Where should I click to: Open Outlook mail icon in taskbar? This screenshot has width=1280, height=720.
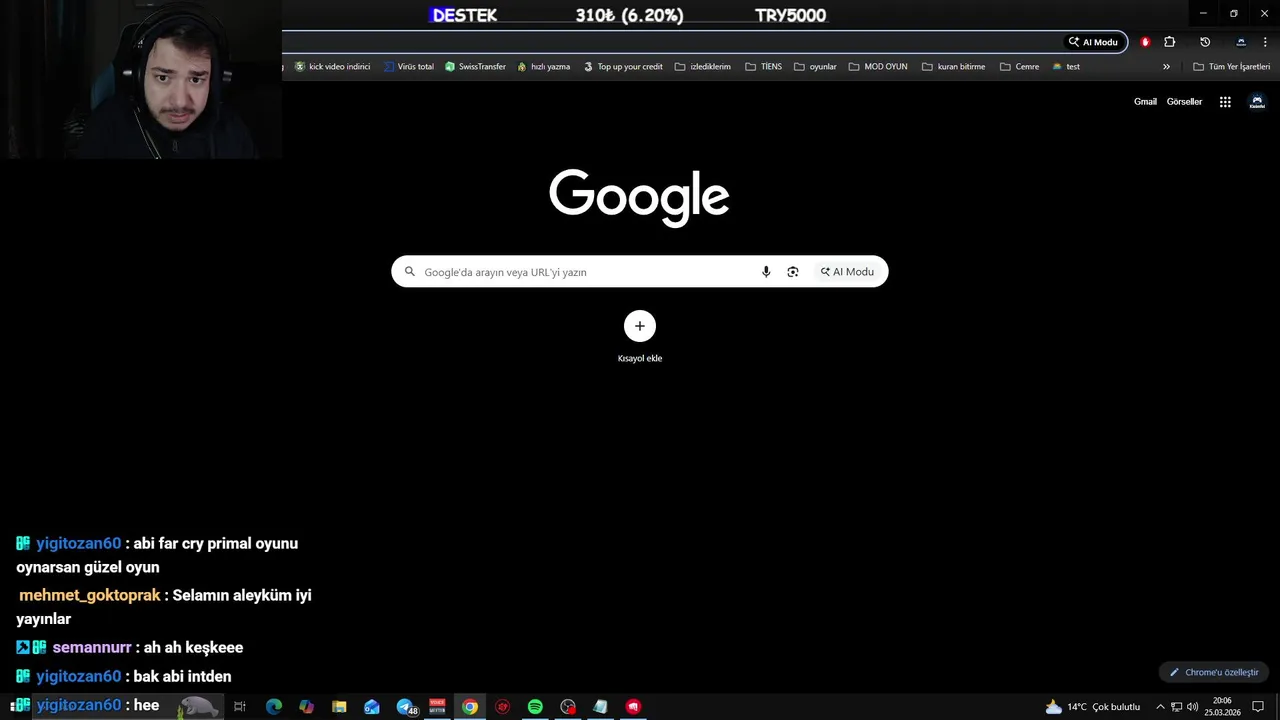click(372, 707)
